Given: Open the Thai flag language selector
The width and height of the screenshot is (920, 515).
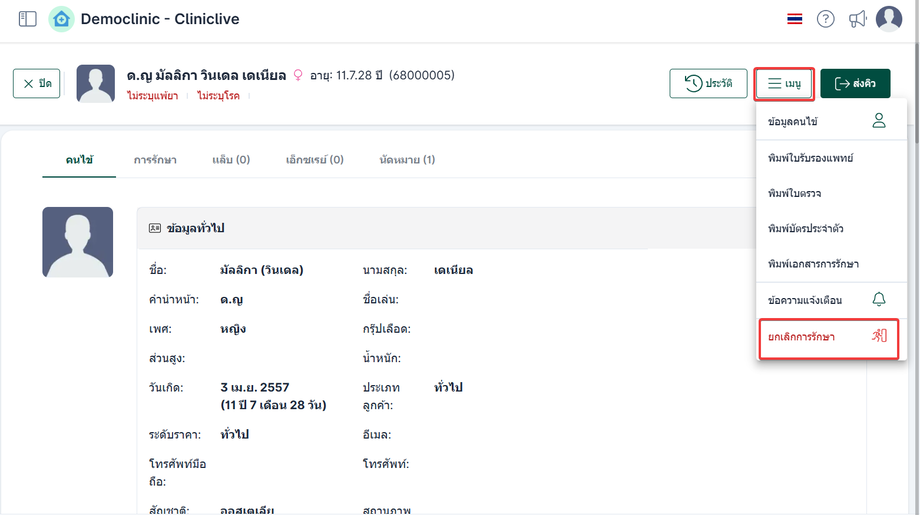Looking at the screenshot, I should [795, 19].
